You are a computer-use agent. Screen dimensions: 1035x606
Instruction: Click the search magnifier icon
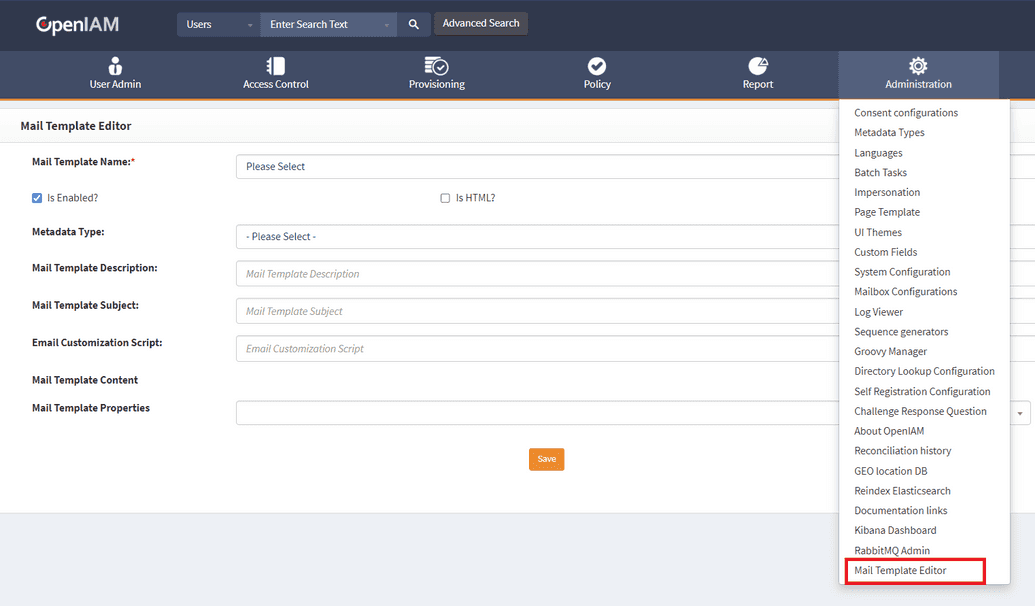coord(413,24)
